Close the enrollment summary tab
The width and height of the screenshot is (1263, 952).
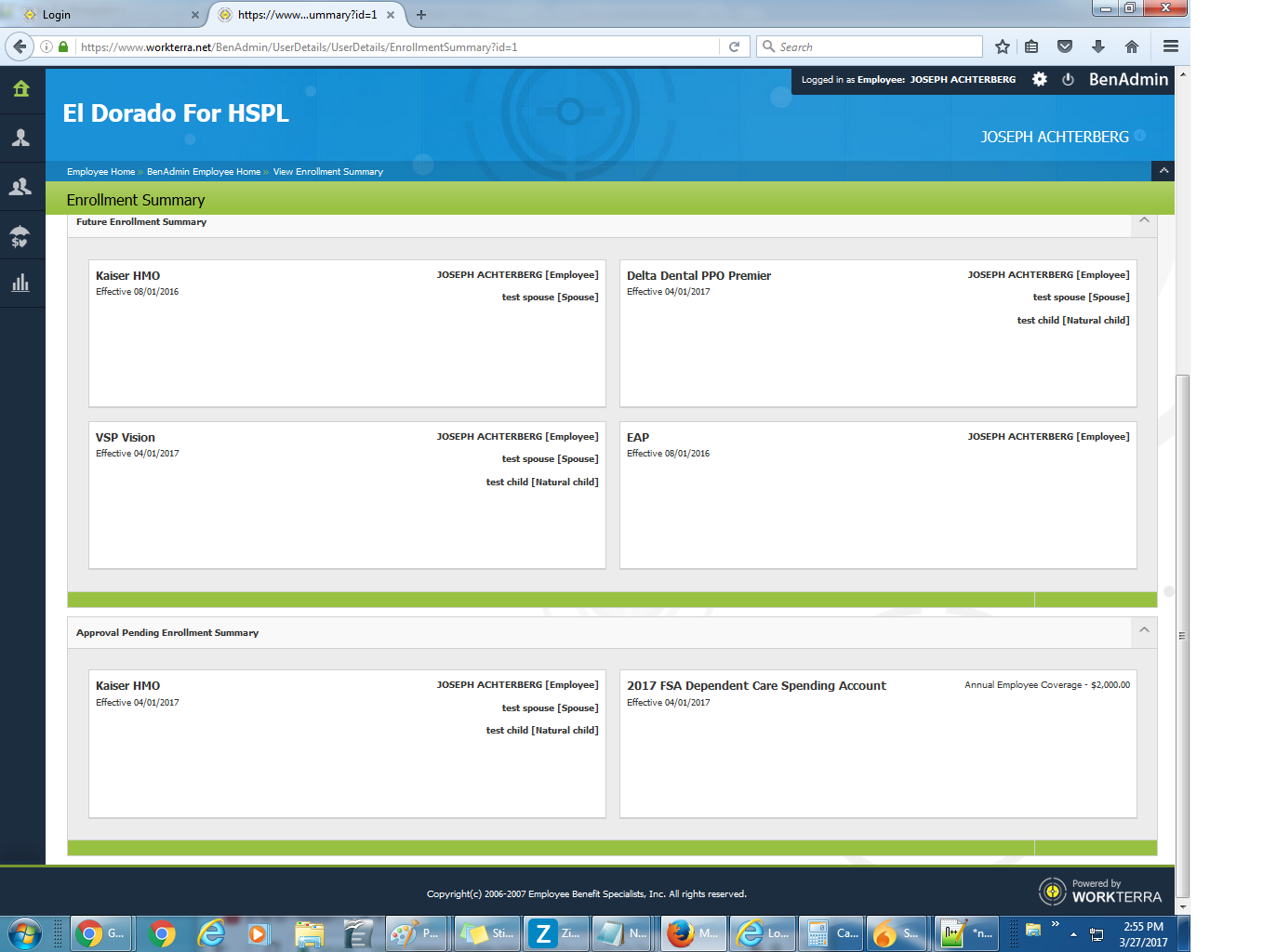(391, 15)
